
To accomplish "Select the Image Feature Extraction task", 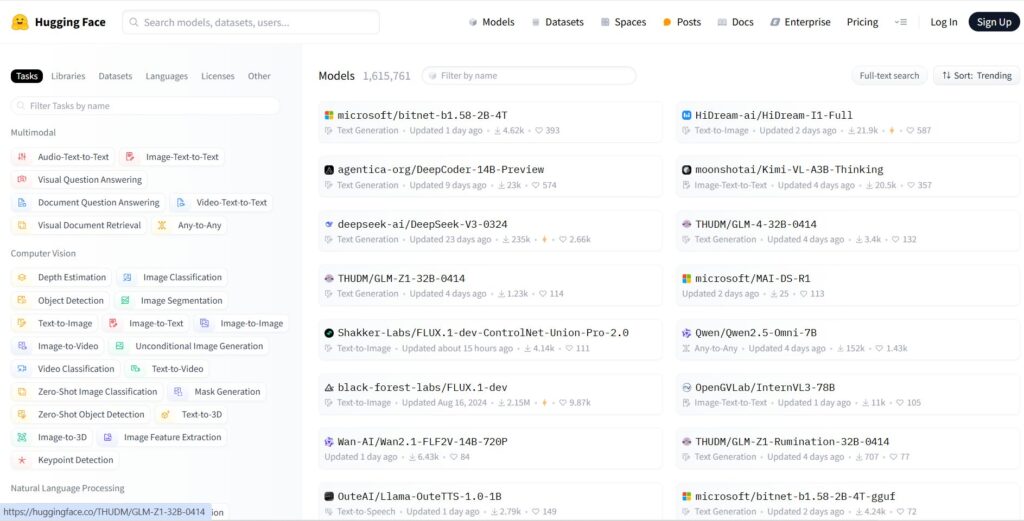I will click(162, 437).
